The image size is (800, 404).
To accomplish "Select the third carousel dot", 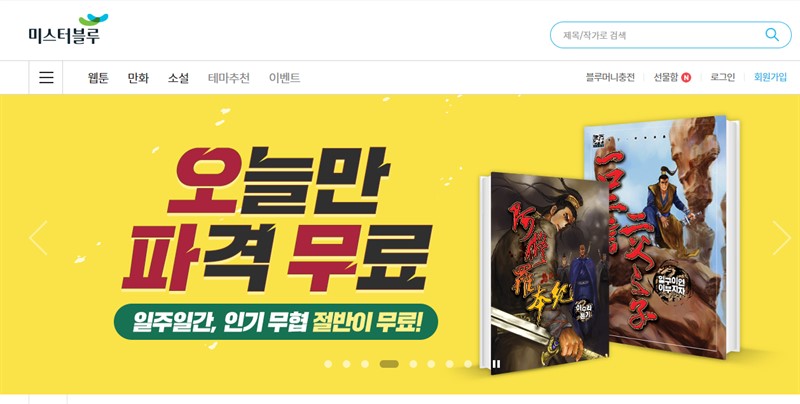I will pos(365,364).
